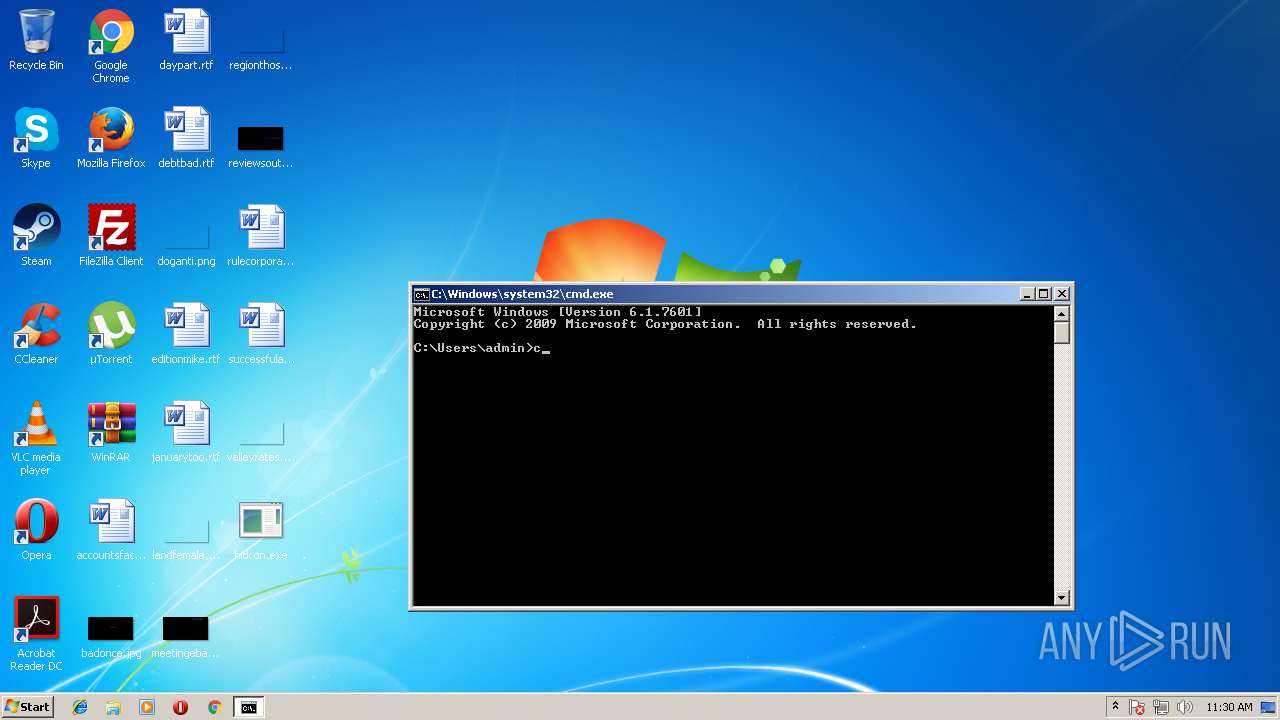Select the accountsfac document icon
Screen dimensions: 1280x720
111,530
